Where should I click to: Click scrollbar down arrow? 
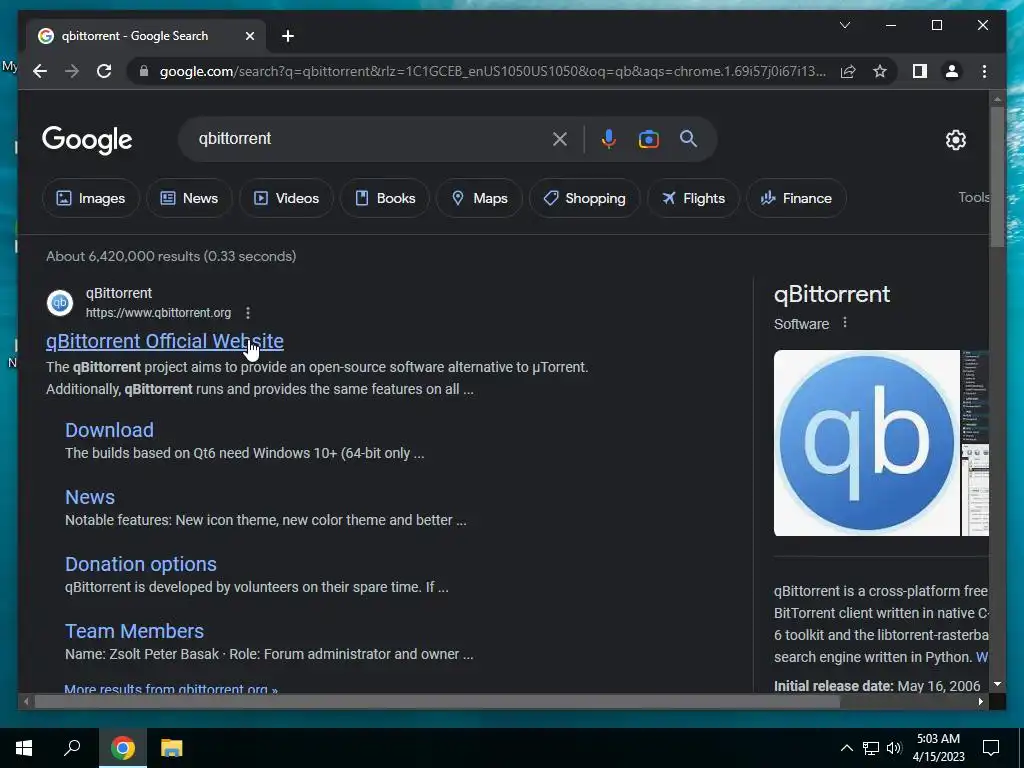[997, 684]
